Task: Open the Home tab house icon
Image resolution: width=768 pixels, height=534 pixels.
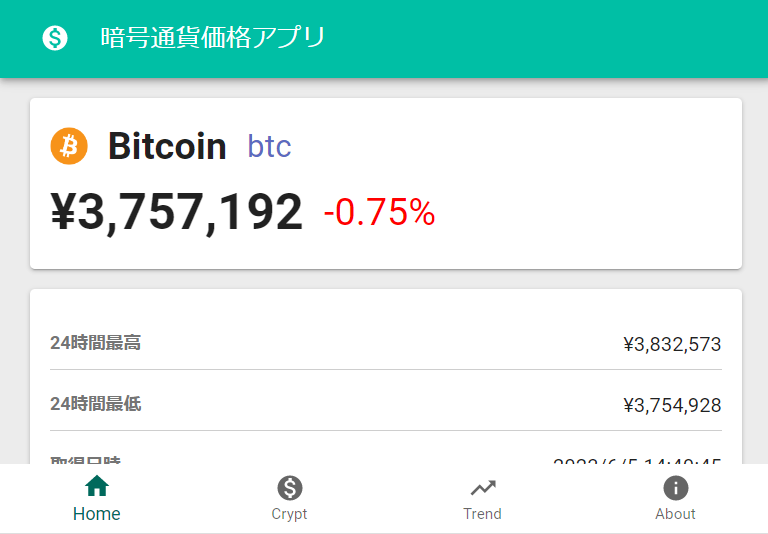Action: click(97, 486)
